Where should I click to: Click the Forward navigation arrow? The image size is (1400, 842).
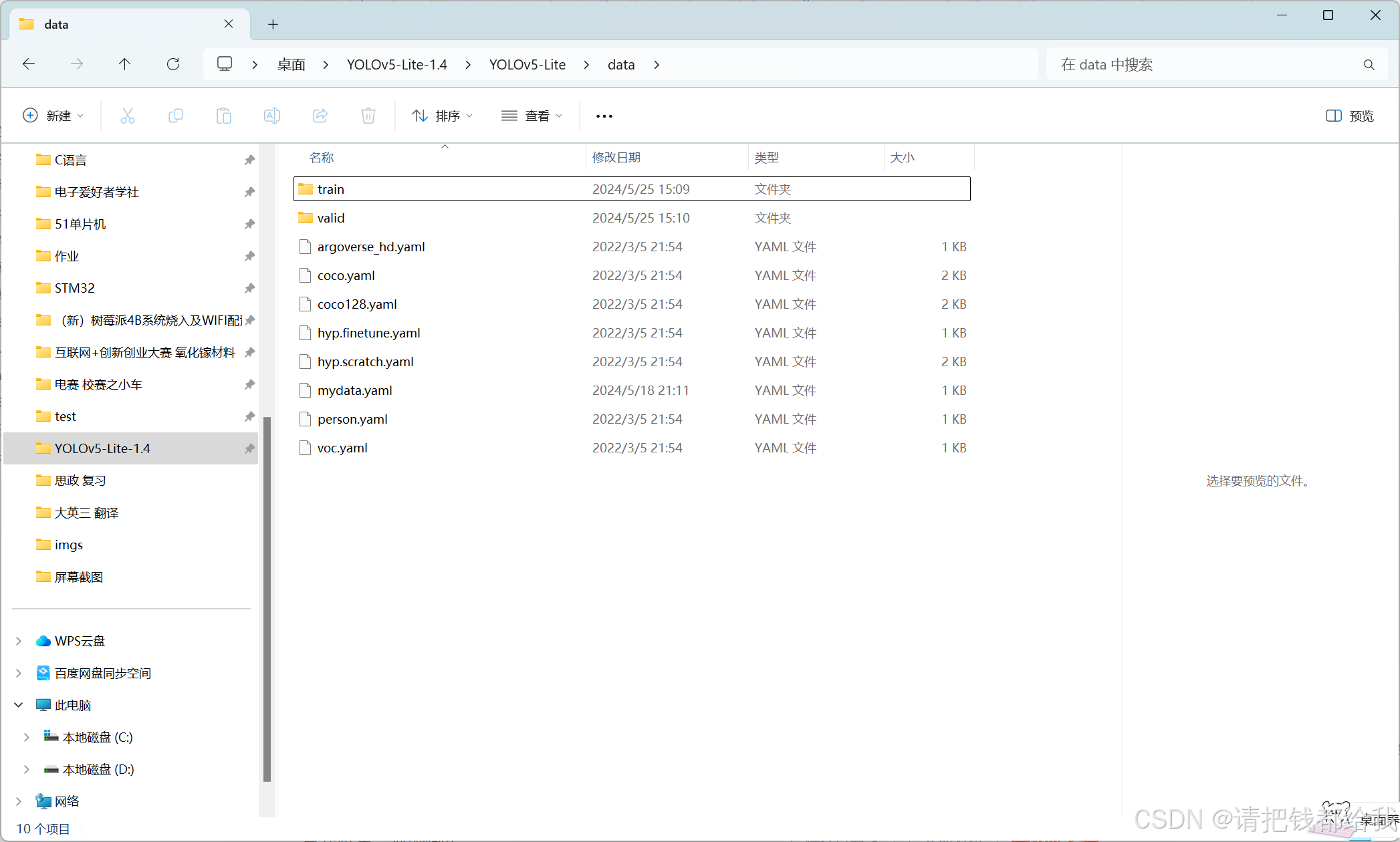77,64
